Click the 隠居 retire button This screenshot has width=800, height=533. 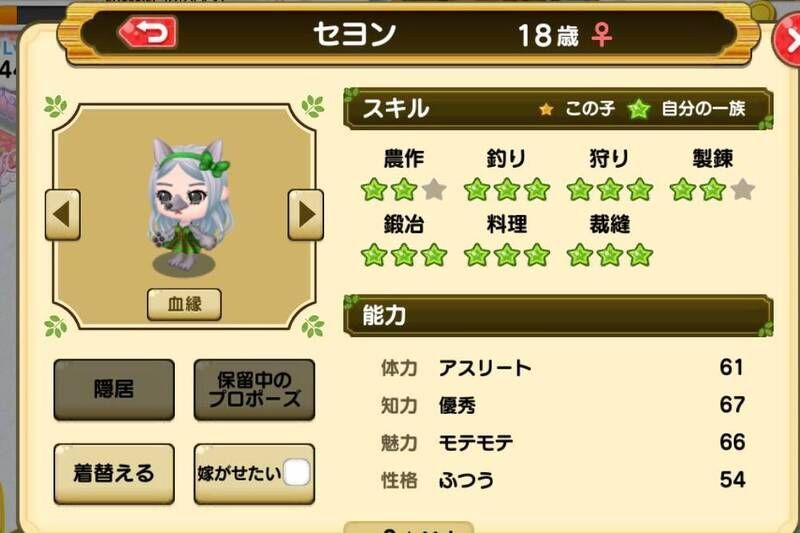click(114, 390)
